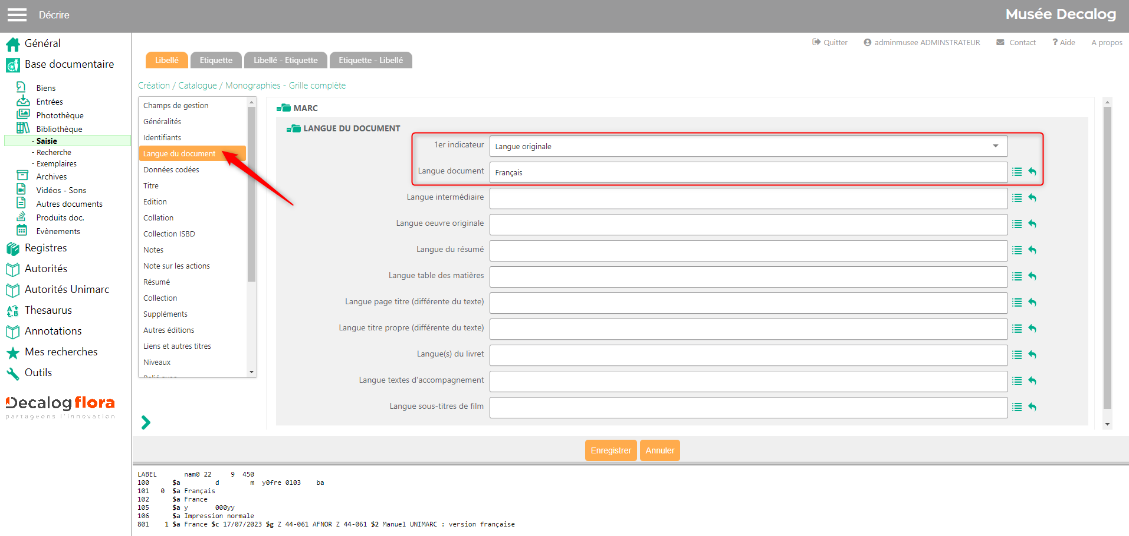Click list icon beside Langue sous-titres de film

(1017, 407)
